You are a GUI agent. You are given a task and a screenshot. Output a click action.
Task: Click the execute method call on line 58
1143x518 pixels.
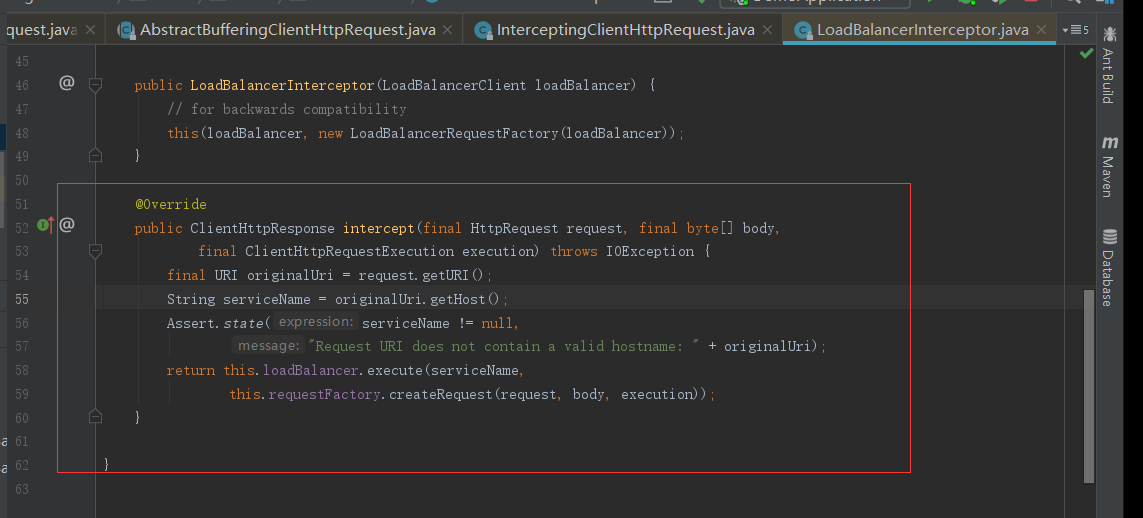(x=395, y=370)
